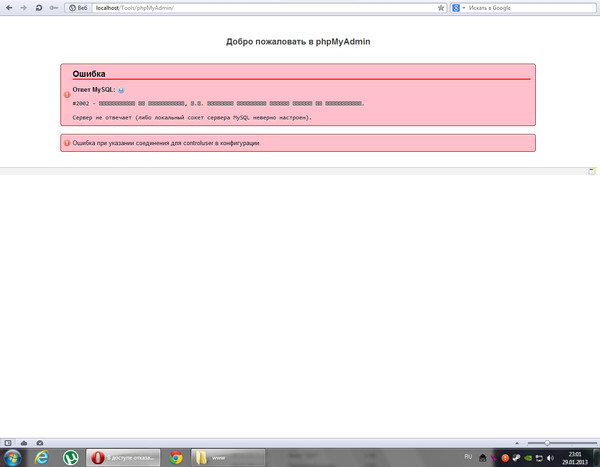Viewport: 600px width, 467px height.
Task: Click the 'Сервер не отвечает' message text
Action: [192, 118]
